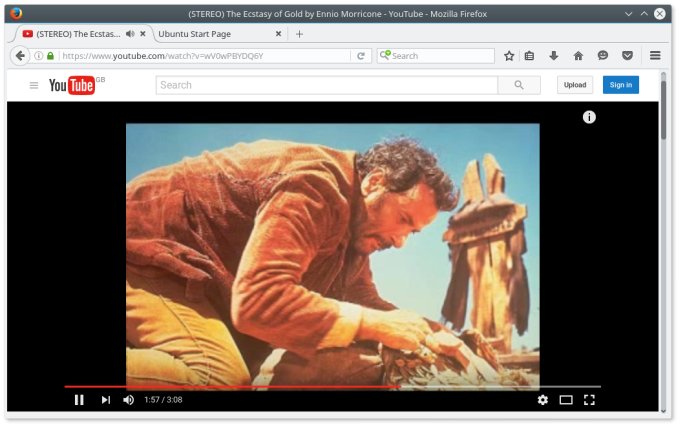Open the YouTube guide hamburger menu
680x427 pixels.
point(34,85)
